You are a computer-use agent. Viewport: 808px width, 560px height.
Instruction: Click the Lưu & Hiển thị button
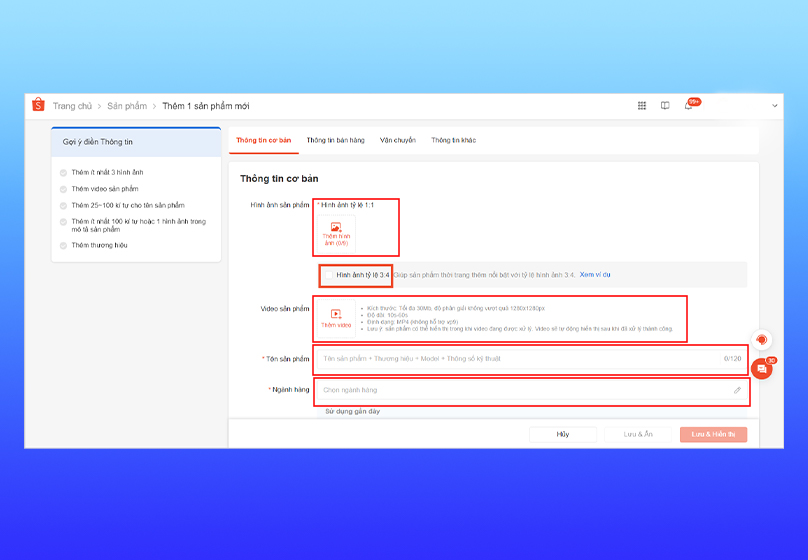[713, 434]
